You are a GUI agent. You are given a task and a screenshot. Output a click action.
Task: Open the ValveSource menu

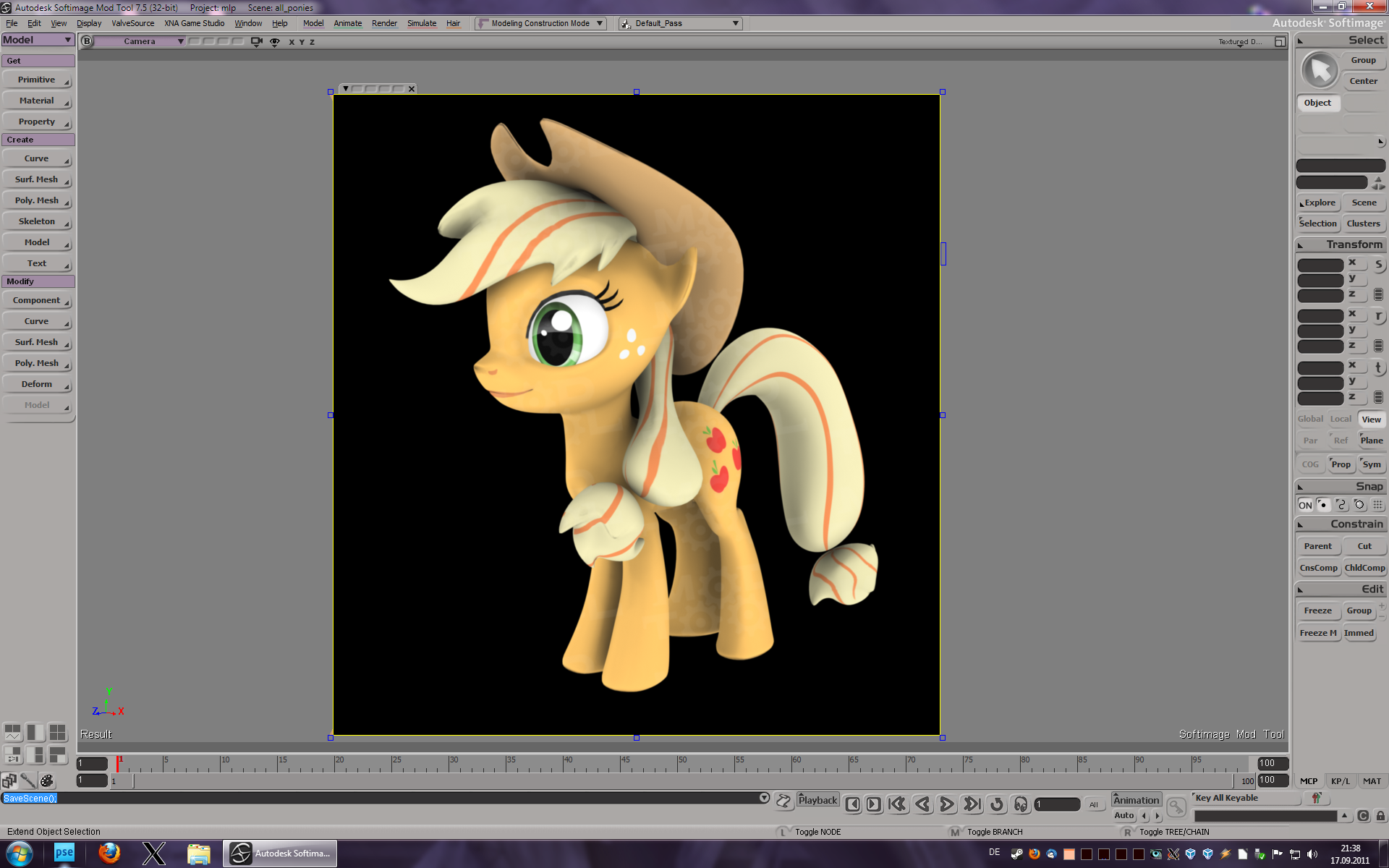click(x=132, y=24)
